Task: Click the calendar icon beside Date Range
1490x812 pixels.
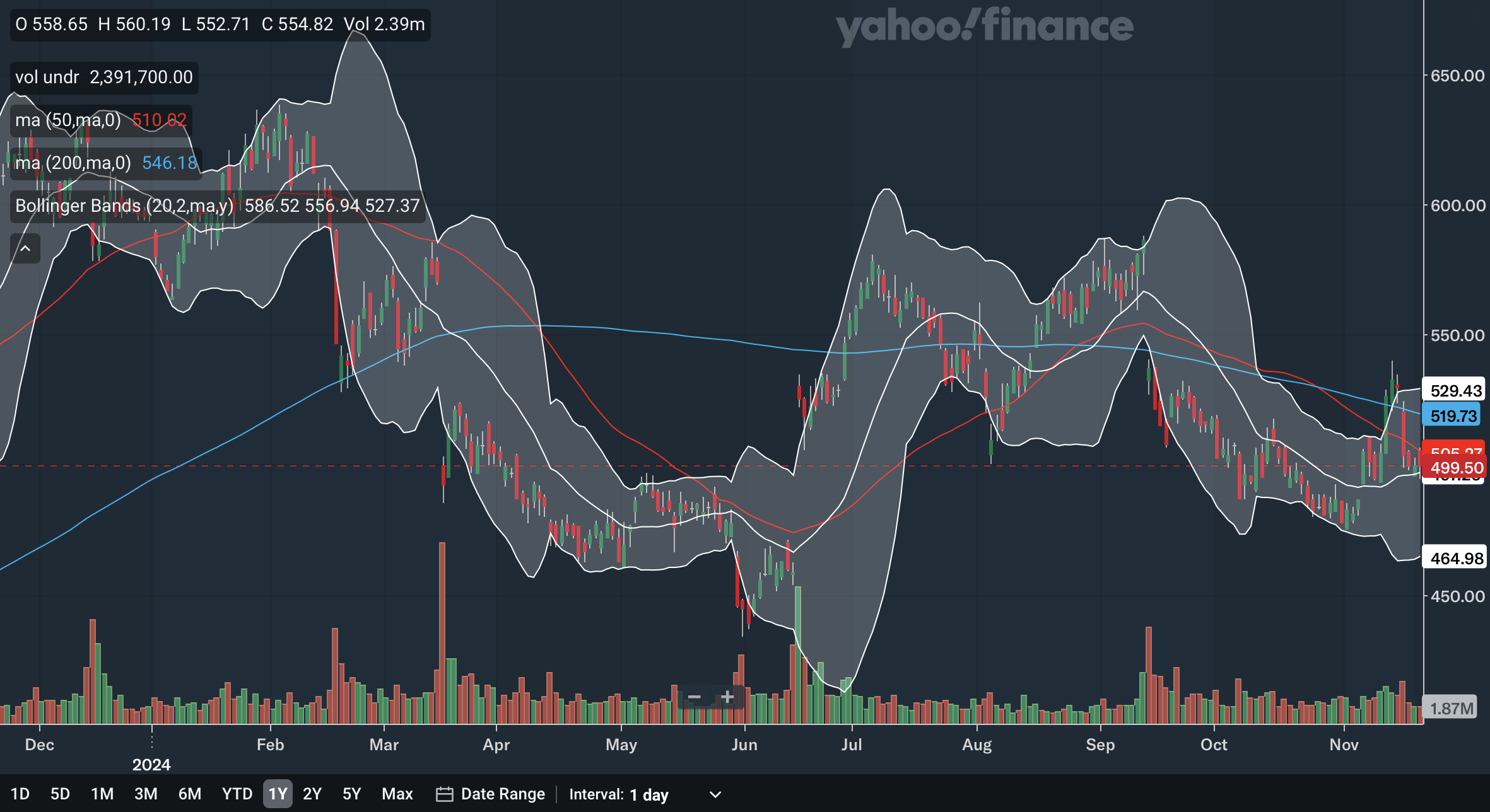Action: pyautogui.click(x=444, y=794)
